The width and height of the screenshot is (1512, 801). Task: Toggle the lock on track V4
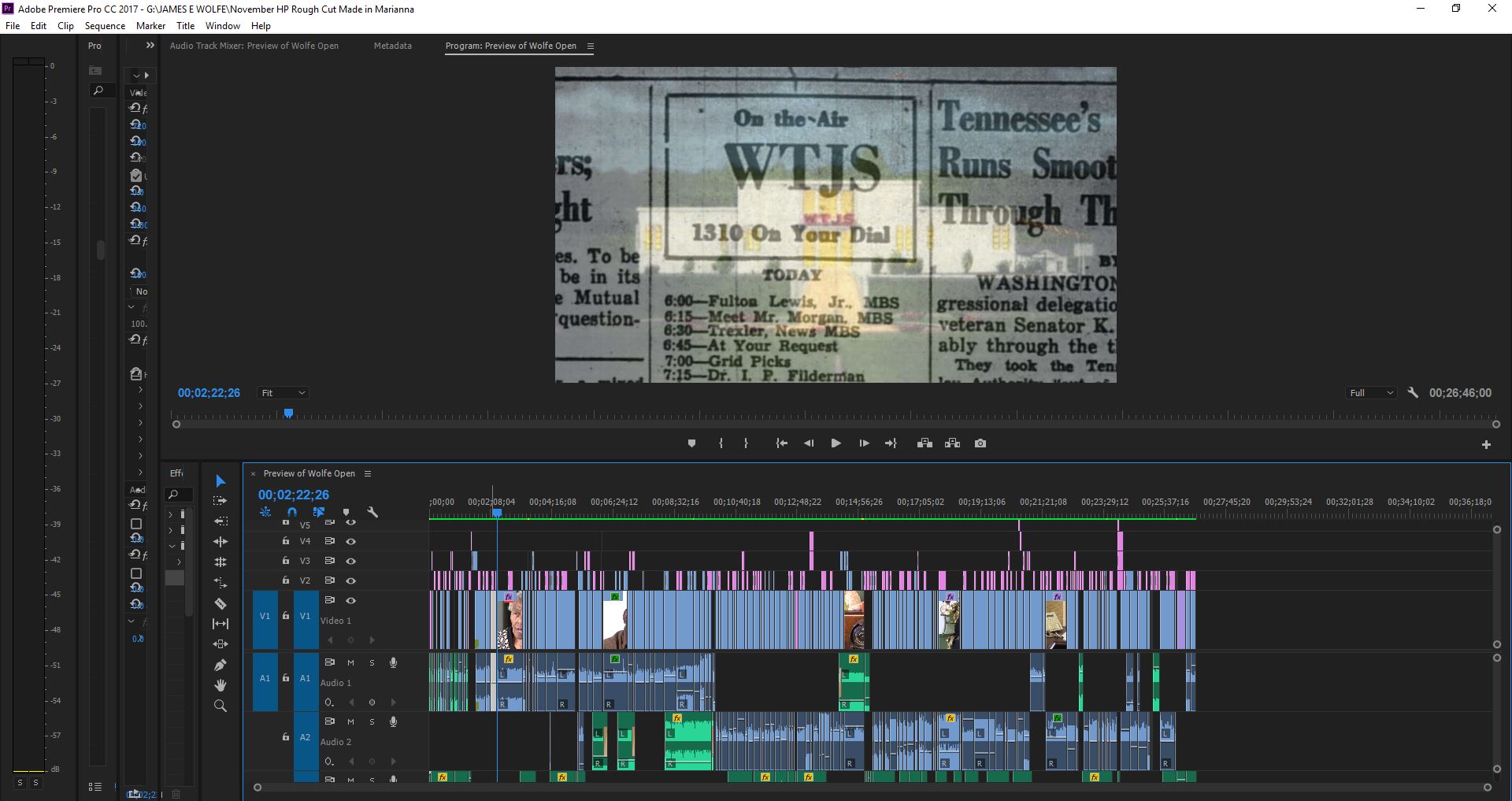click(x=285, y=540)
